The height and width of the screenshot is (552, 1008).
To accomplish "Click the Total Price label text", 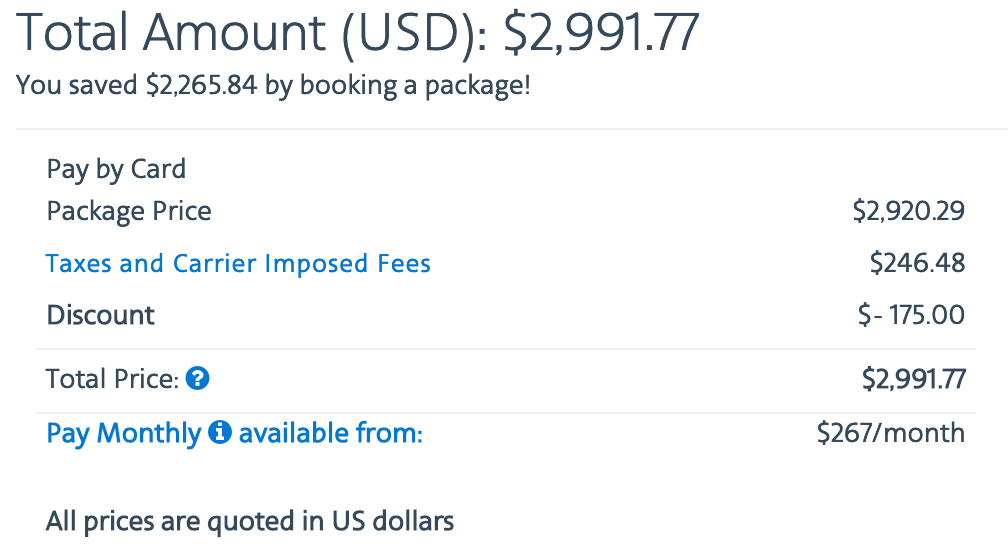I will pyautogui.click(x=112, y=379).
